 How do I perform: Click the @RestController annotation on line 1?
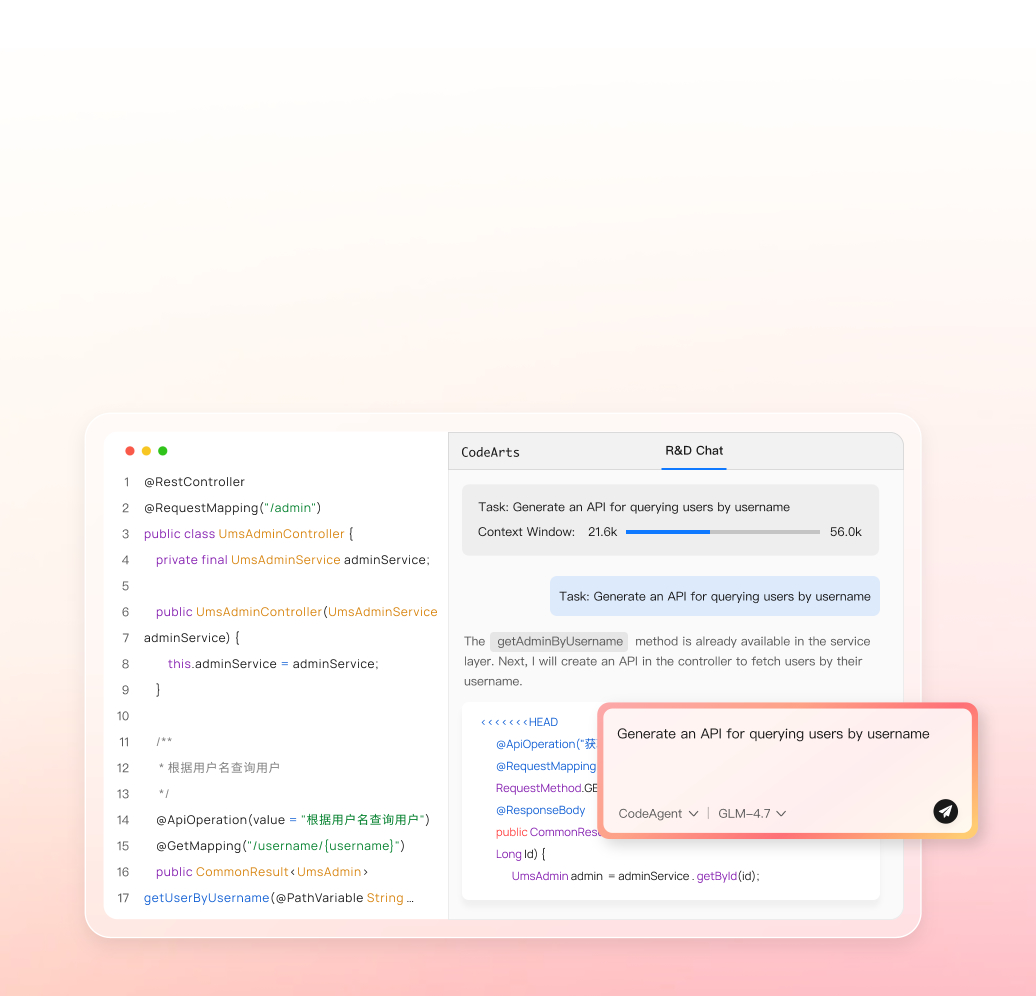pyautogui.click(x=194, y=482)
